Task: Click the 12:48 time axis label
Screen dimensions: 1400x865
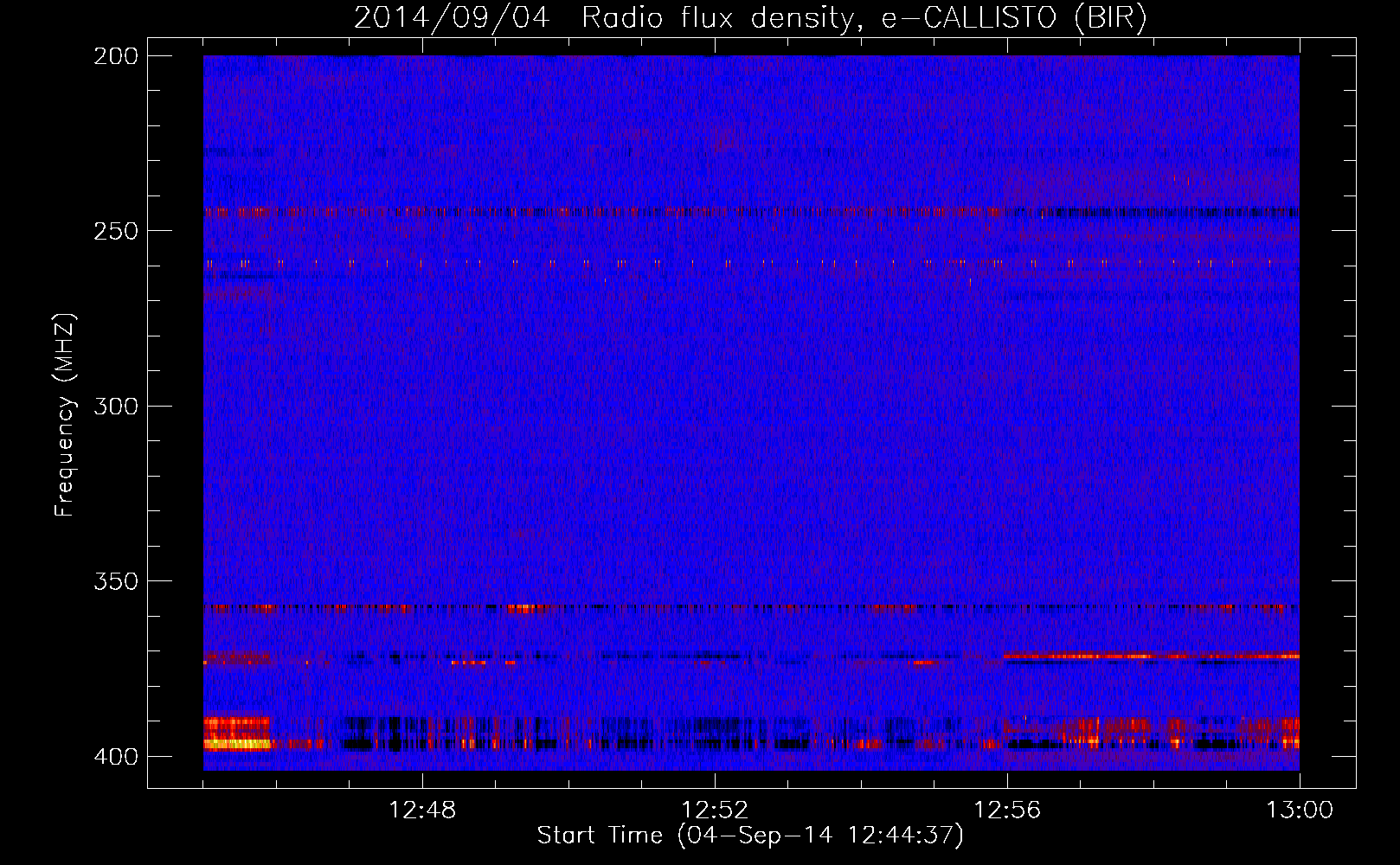Action: [422, 811]
